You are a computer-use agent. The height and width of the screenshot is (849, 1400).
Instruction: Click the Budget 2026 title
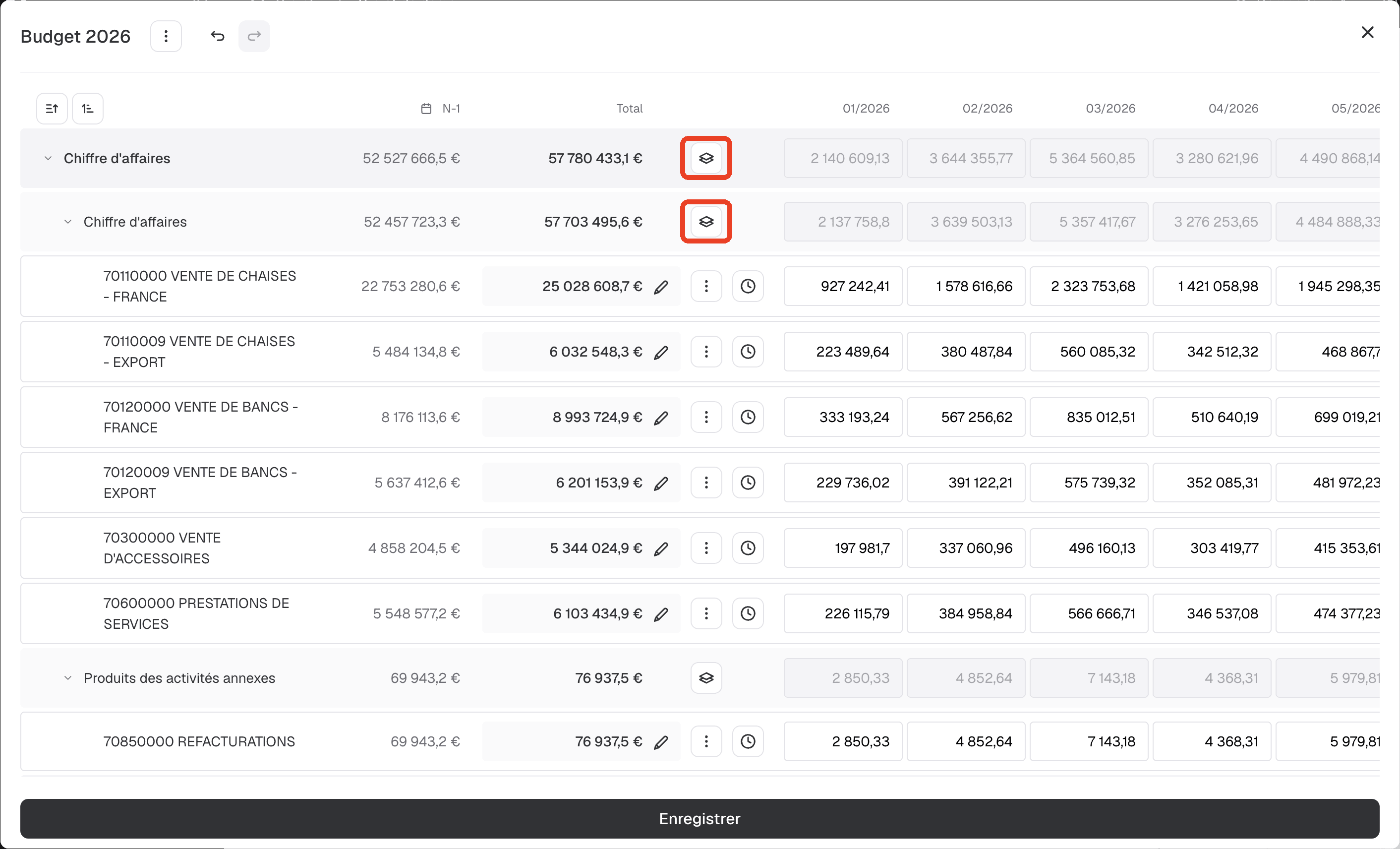[x=75, y=36]
